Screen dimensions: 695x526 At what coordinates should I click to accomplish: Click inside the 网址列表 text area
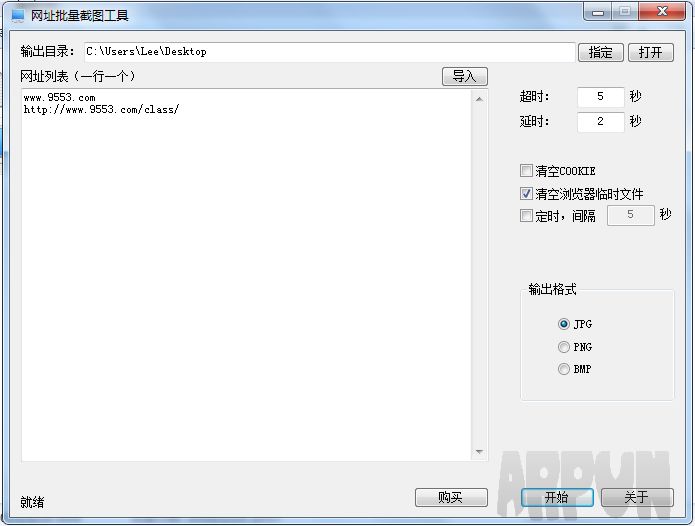pyautogui.click(x=246, y=275)
